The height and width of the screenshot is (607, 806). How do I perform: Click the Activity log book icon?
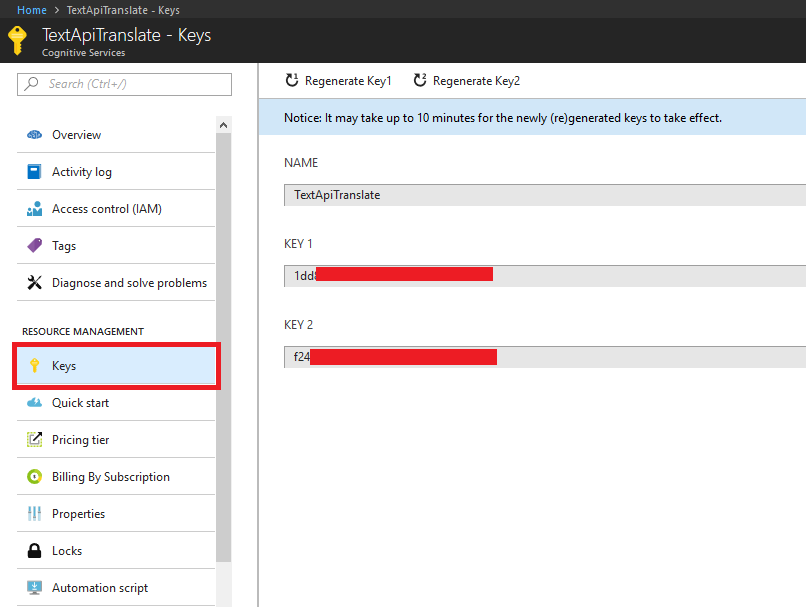(x=34, y=172)
